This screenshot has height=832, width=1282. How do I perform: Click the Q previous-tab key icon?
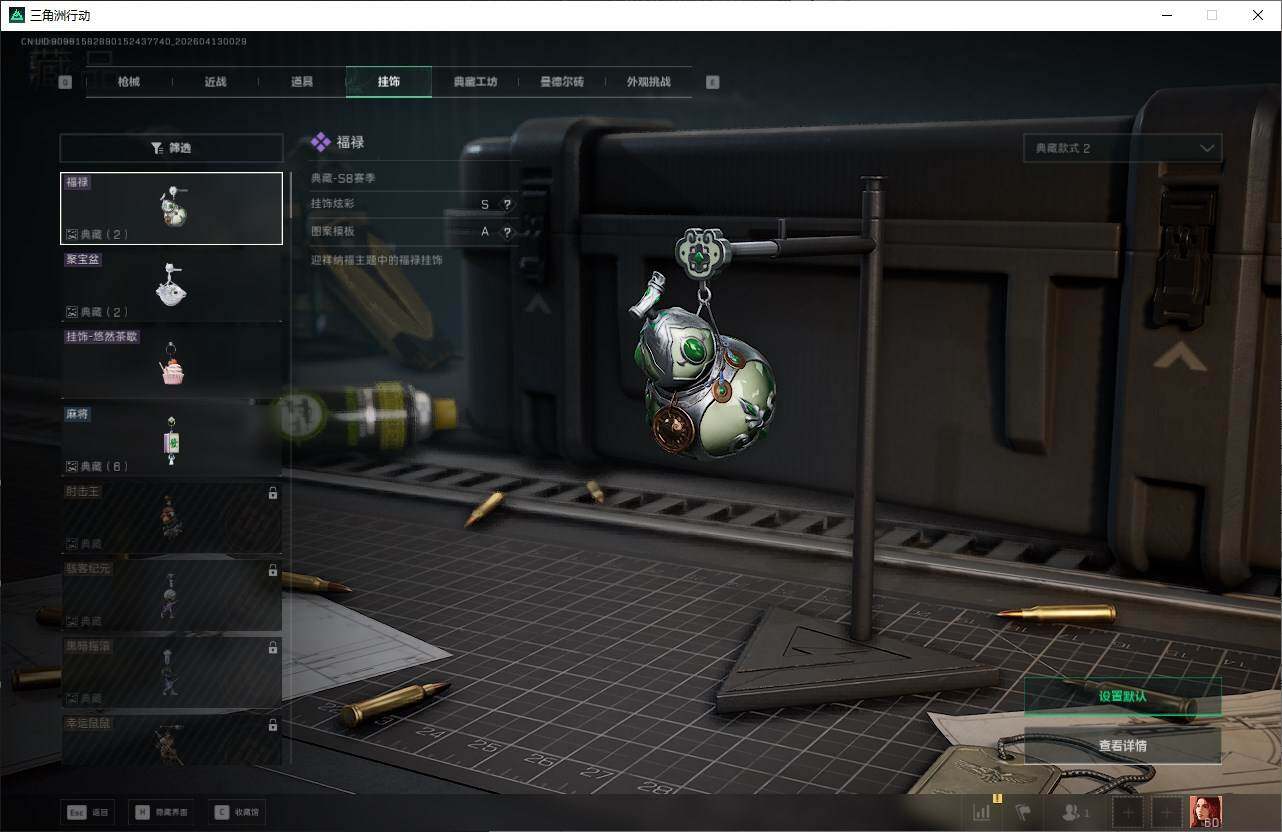66,82
